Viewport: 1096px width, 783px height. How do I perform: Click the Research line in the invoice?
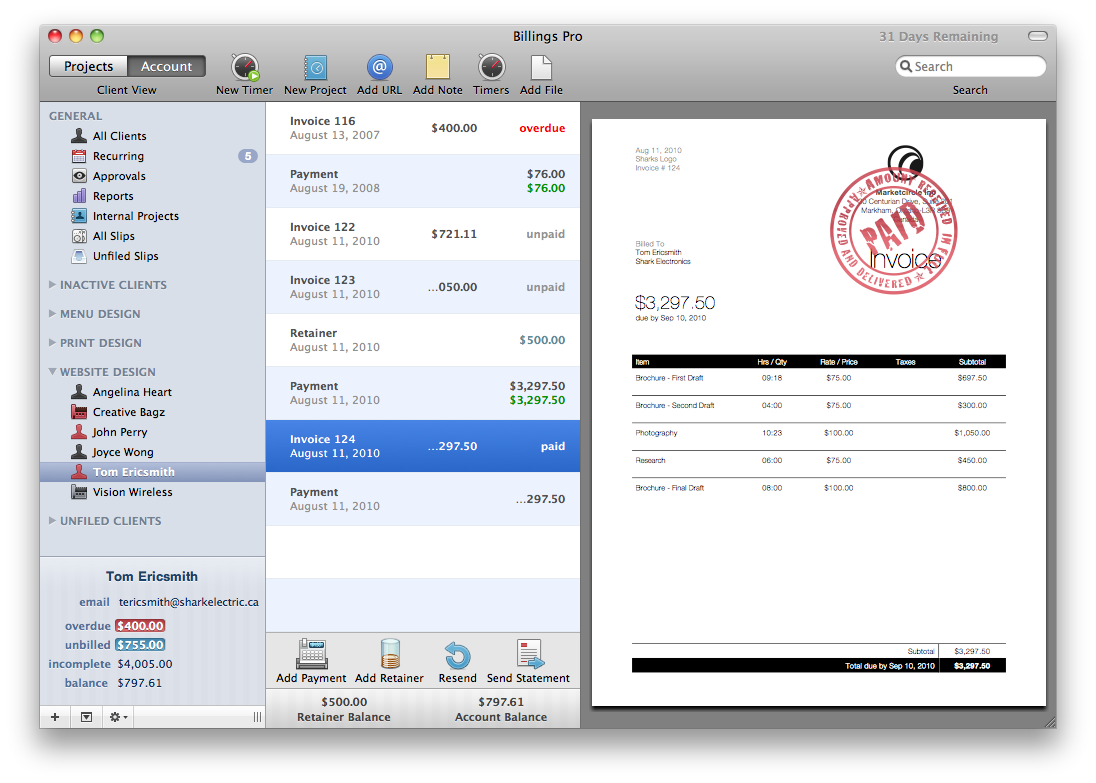(819, 461)
